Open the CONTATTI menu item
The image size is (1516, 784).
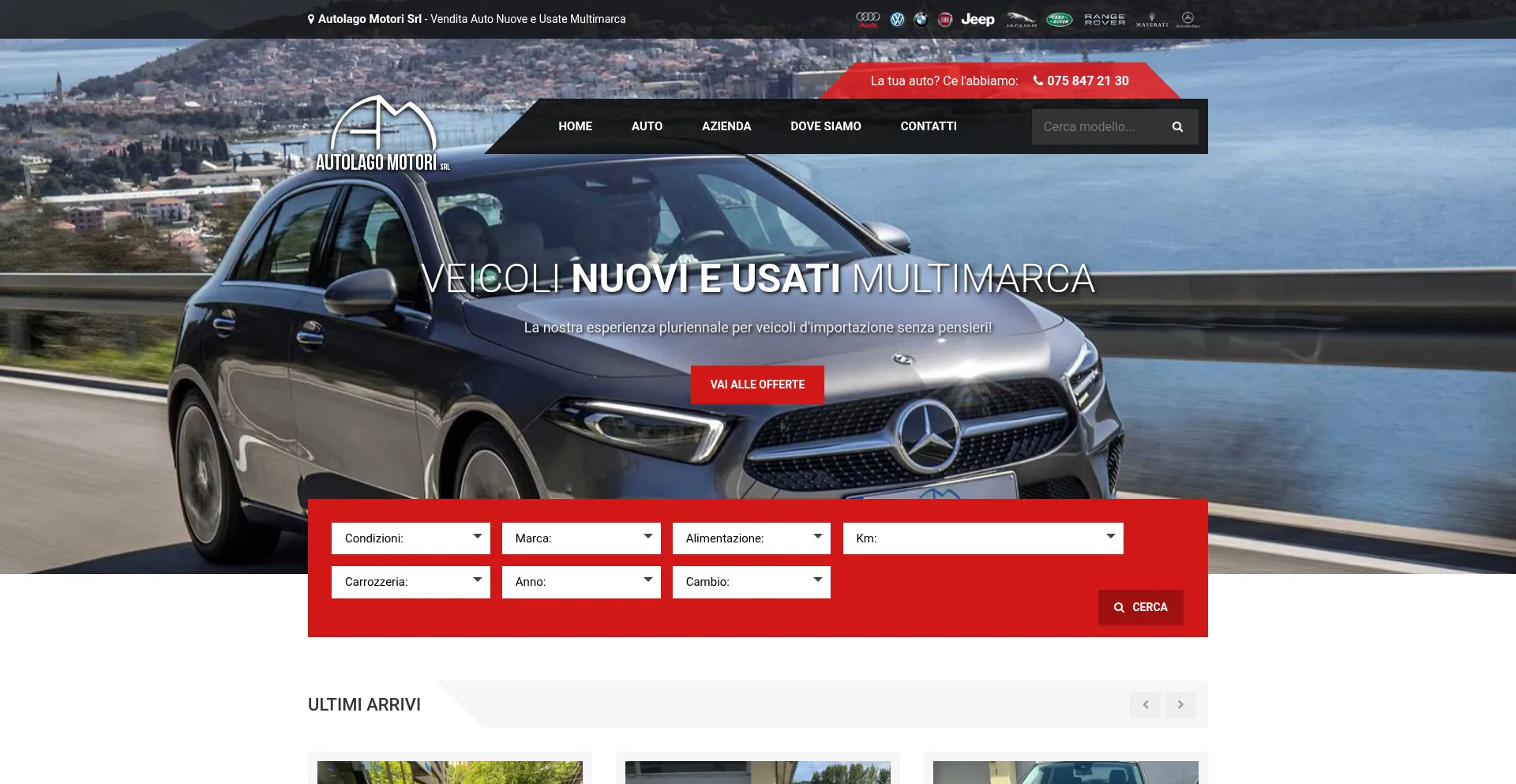click(x=929, y=126)
